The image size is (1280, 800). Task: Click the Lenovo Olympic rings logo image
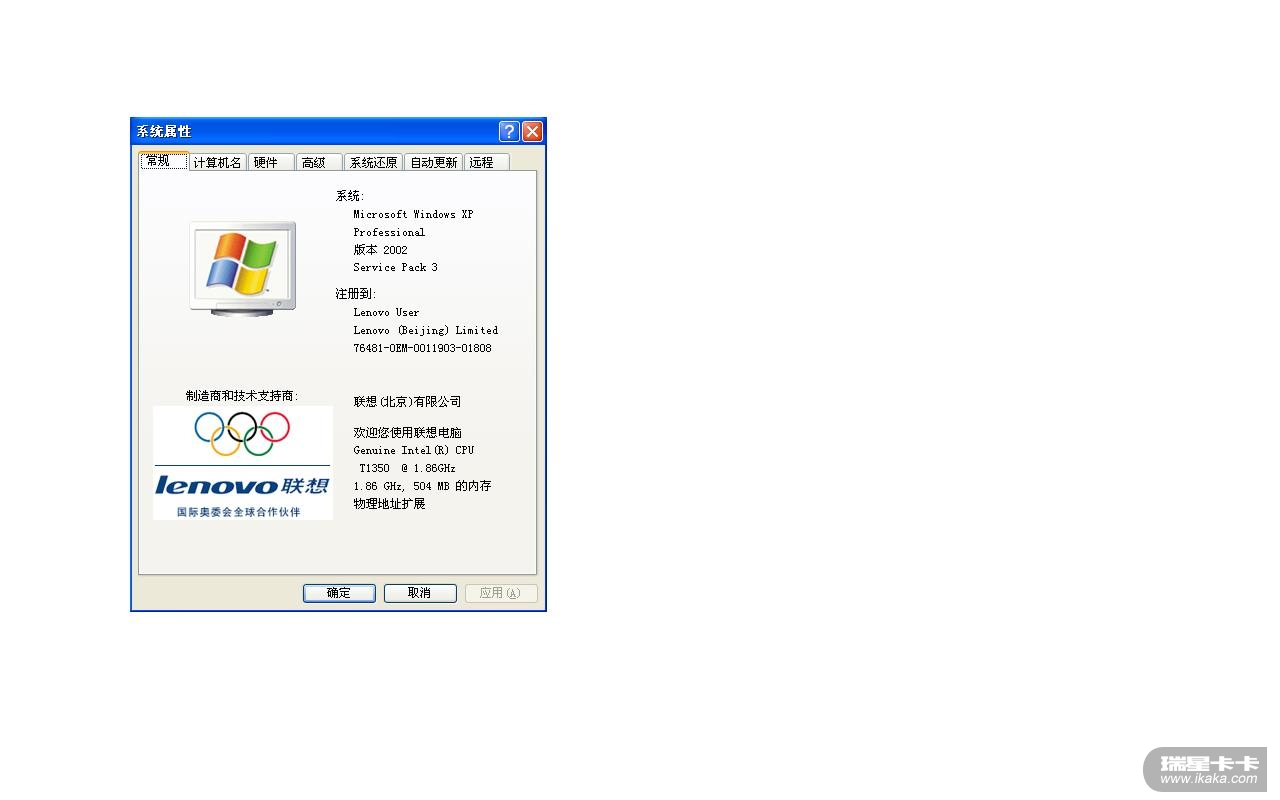coord(243,462)
